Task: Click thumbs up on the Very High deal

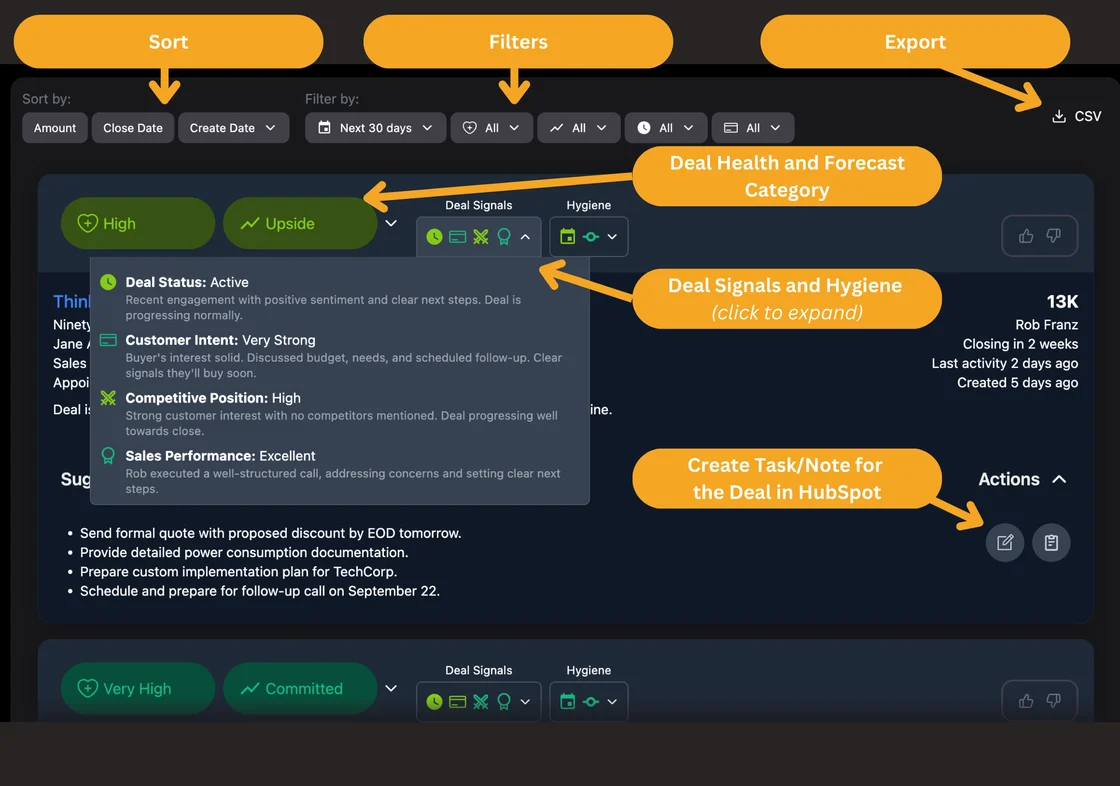Action: [x=1026, y=701]
